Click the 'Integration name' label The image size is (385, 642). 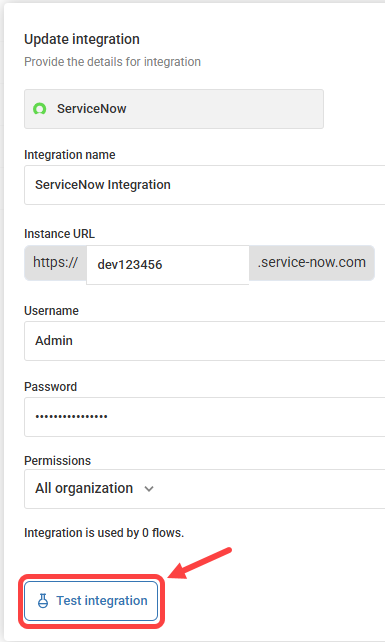(70, 155)
